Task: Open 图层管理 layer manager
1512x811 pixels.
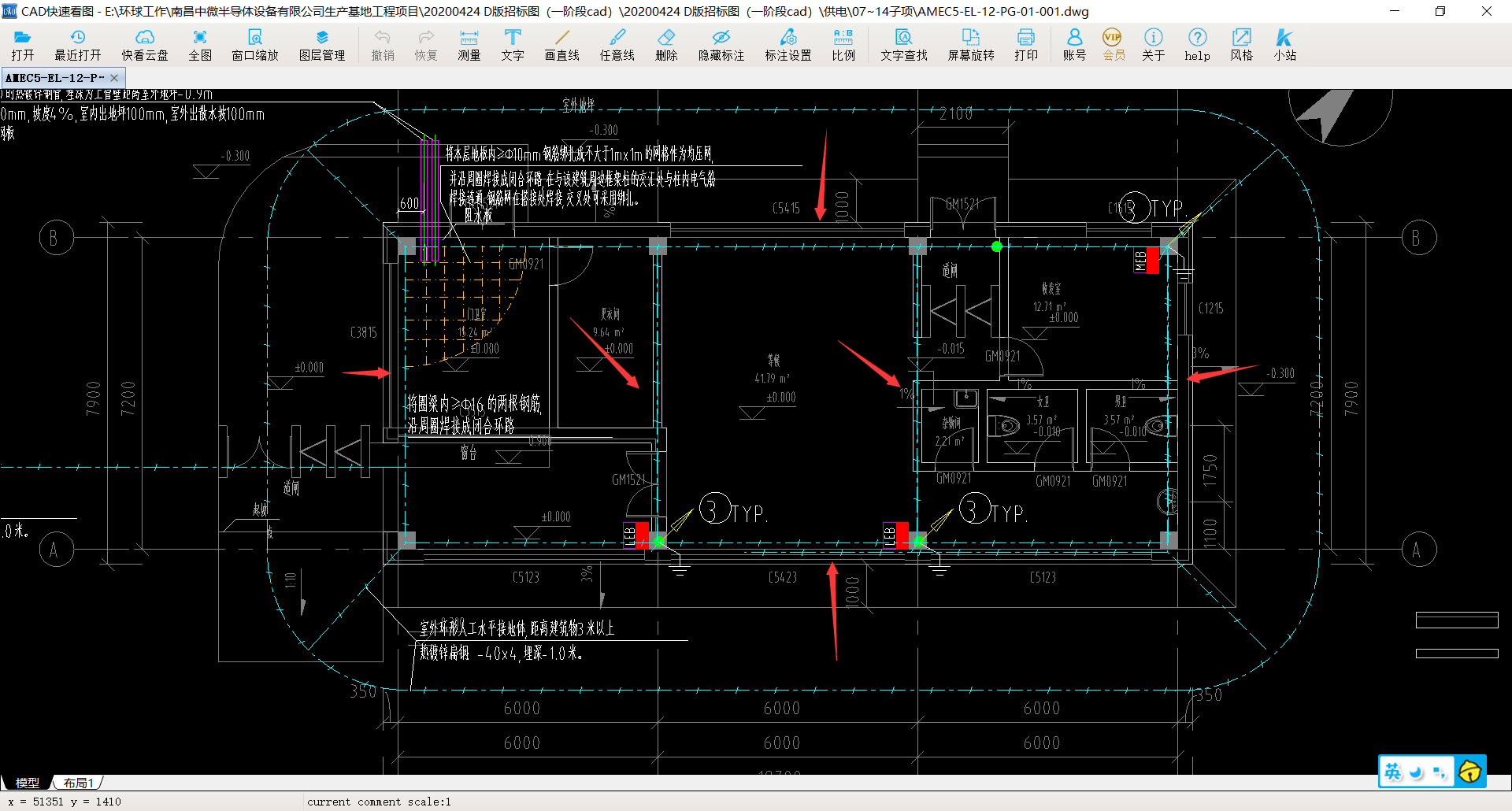Action: coord(322,45)
